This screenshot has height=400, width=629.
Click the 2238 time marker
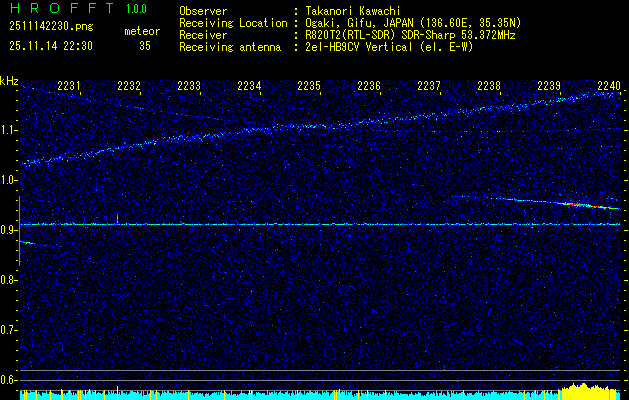coord(489,85)
